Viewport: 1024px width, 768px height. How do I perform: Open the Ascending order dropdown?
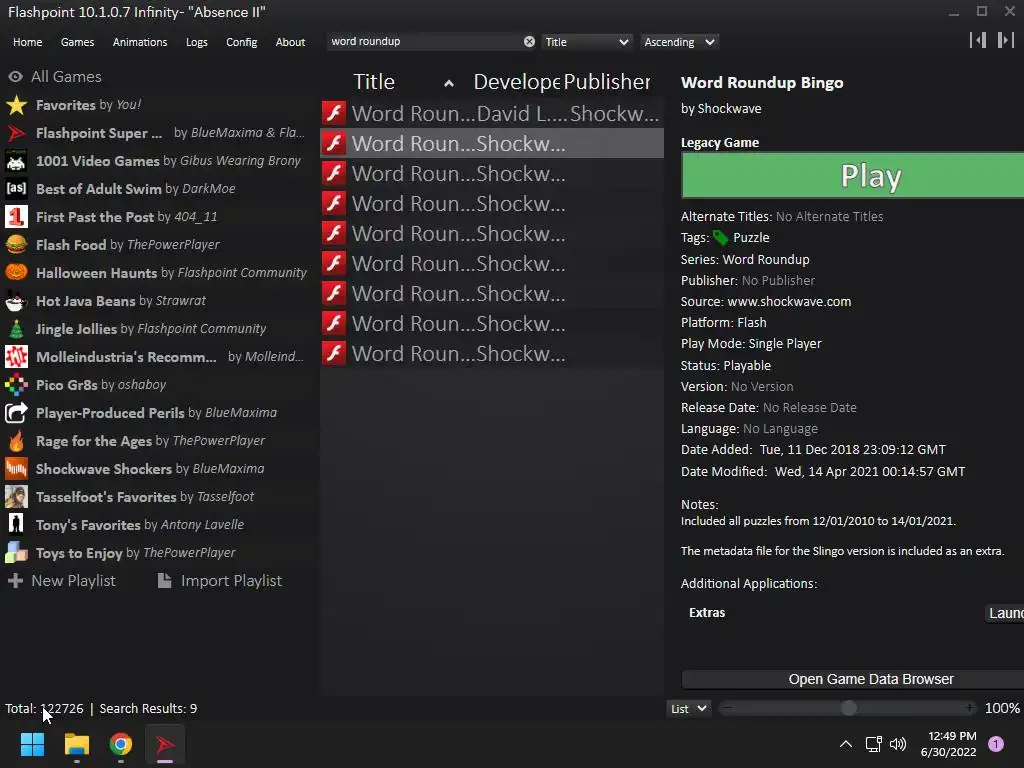pos(679,42)
